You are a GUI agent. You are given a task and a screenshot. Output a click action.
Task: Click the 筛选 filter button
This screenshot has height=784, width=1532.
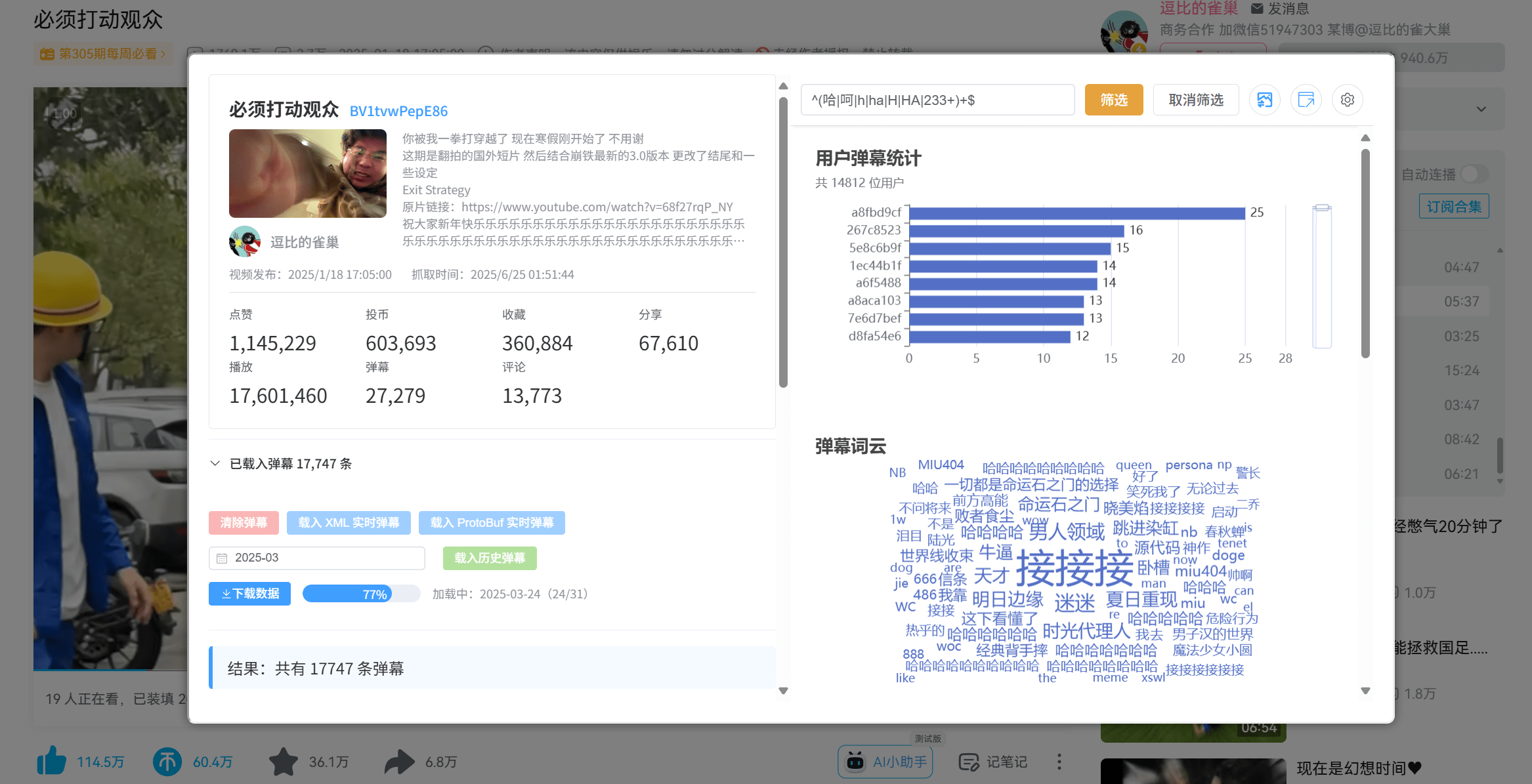point(1113,100)
